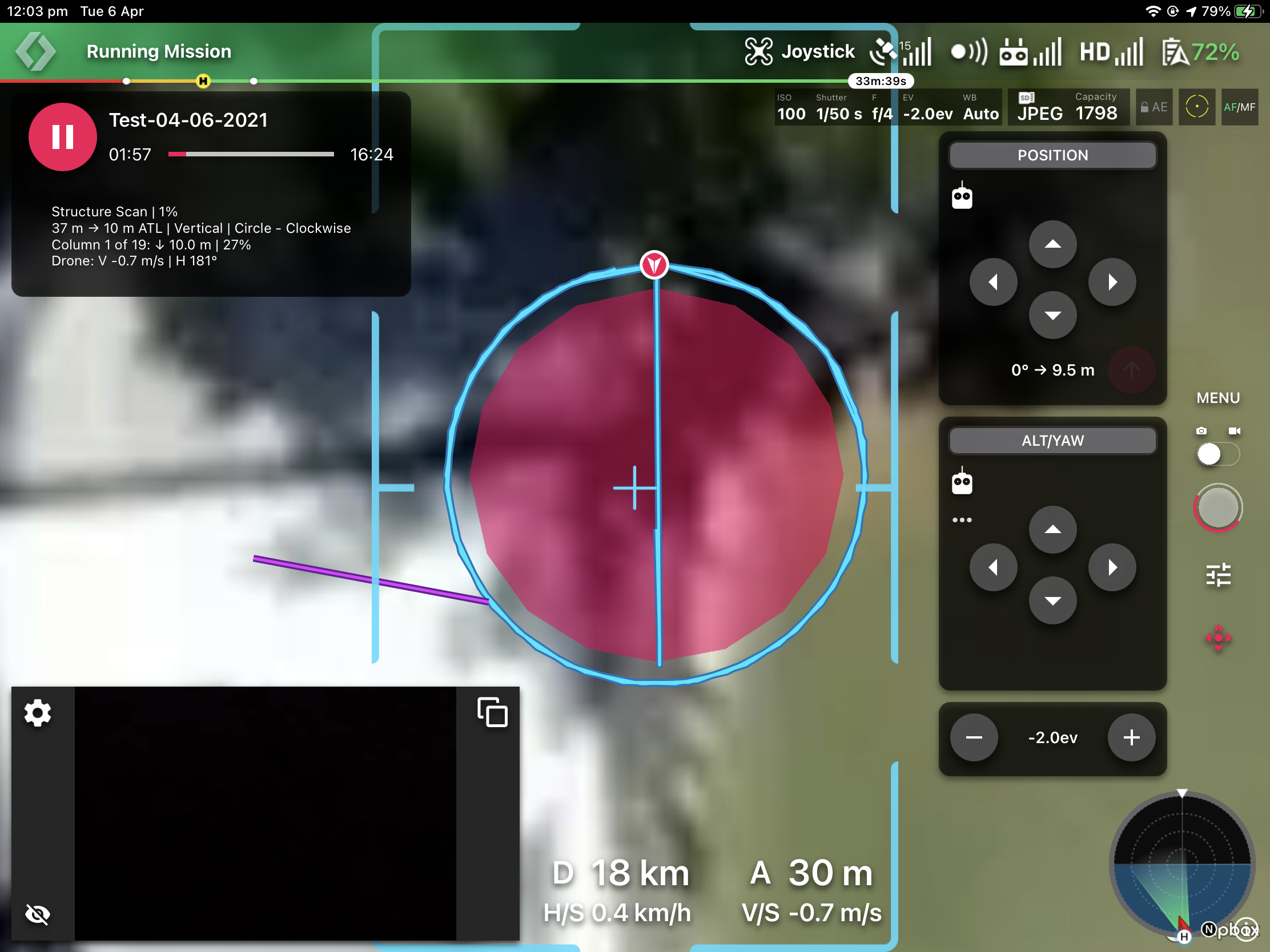The width and height of the screenshot is (1270, 952).
Task: Increase exposure with plus button
Action: [1131, 737]
